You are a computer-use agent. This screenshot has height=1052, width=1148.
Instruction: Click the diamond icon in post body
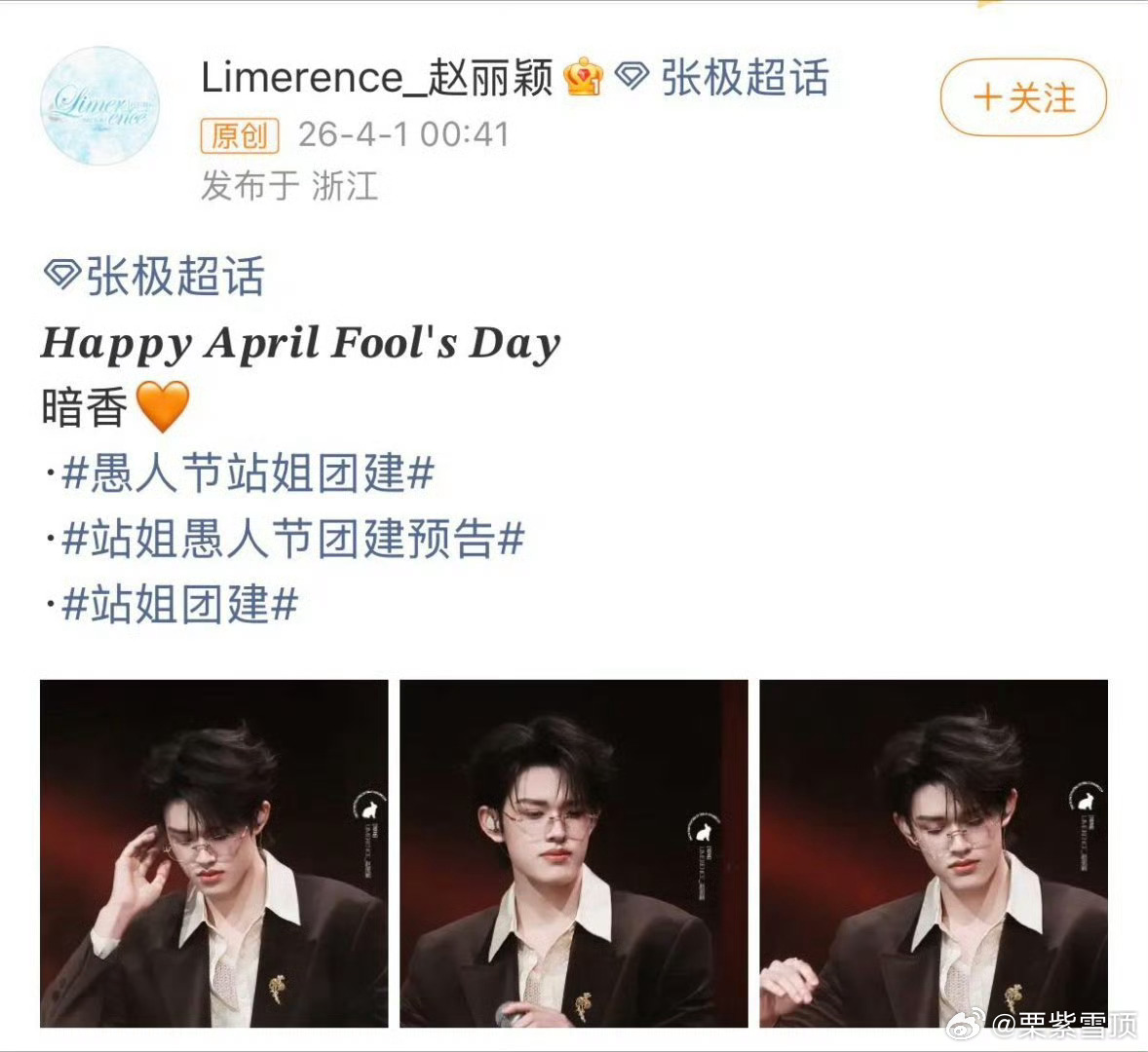pyautogui.click(x=62, y=275)
